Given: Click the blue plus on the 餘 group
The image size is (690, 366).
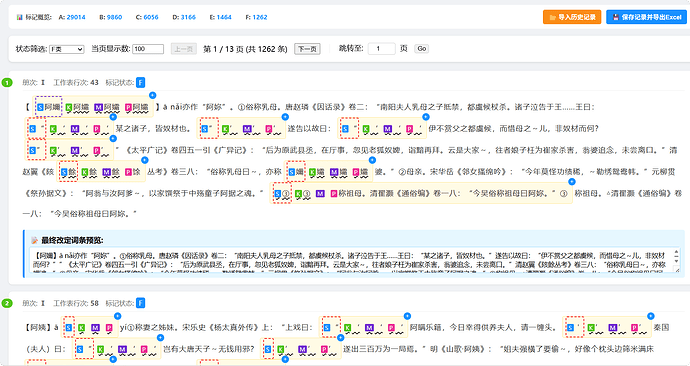Looking at the screenshot, I should (x=144, y=160).
